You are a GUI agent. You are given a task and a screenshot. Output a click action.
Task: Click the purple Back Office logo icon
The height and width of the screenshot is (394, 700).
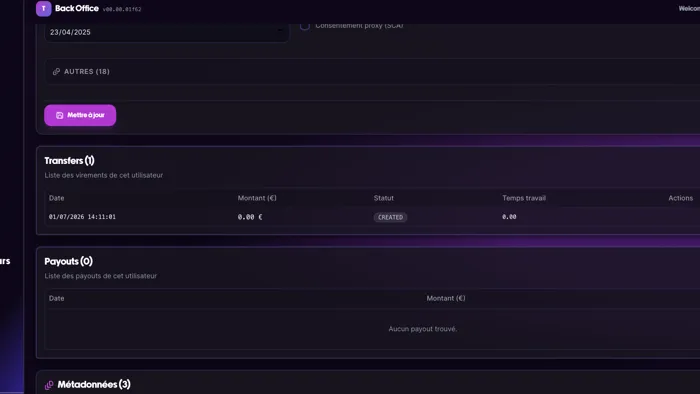tap(43, 8)
